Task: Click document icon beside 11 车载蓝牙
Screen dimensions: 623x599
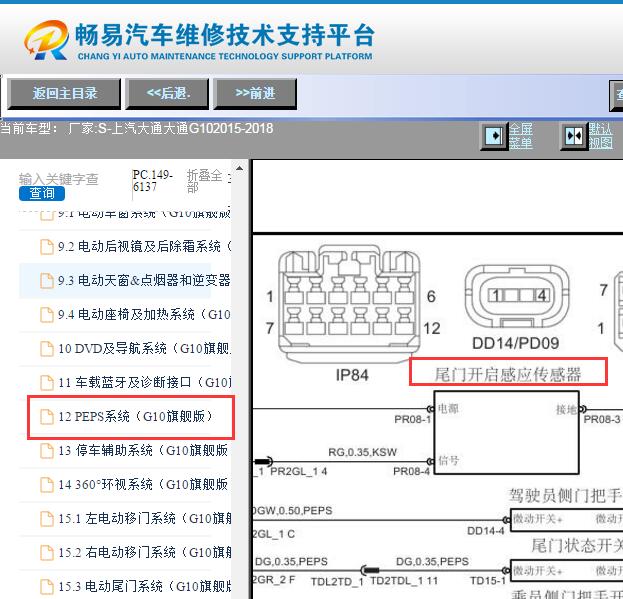Action: pyautogui.click(x=47, y=383)
